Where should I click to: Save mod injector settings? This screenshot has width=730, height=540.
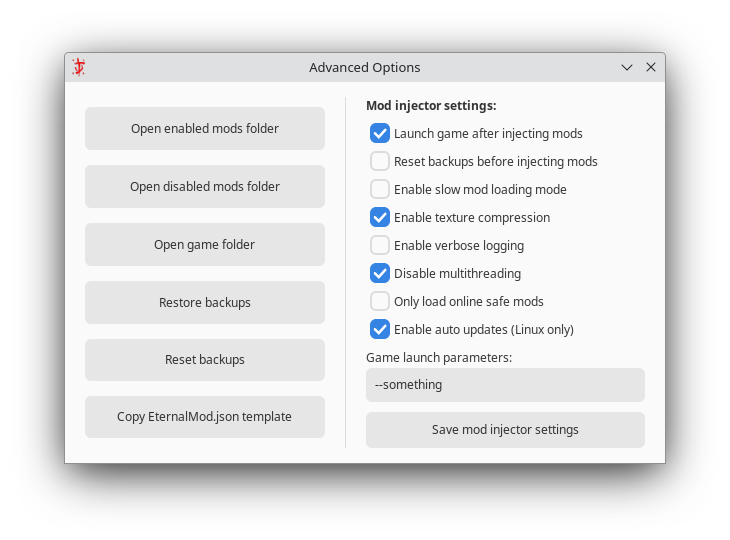tap(505, 430)
